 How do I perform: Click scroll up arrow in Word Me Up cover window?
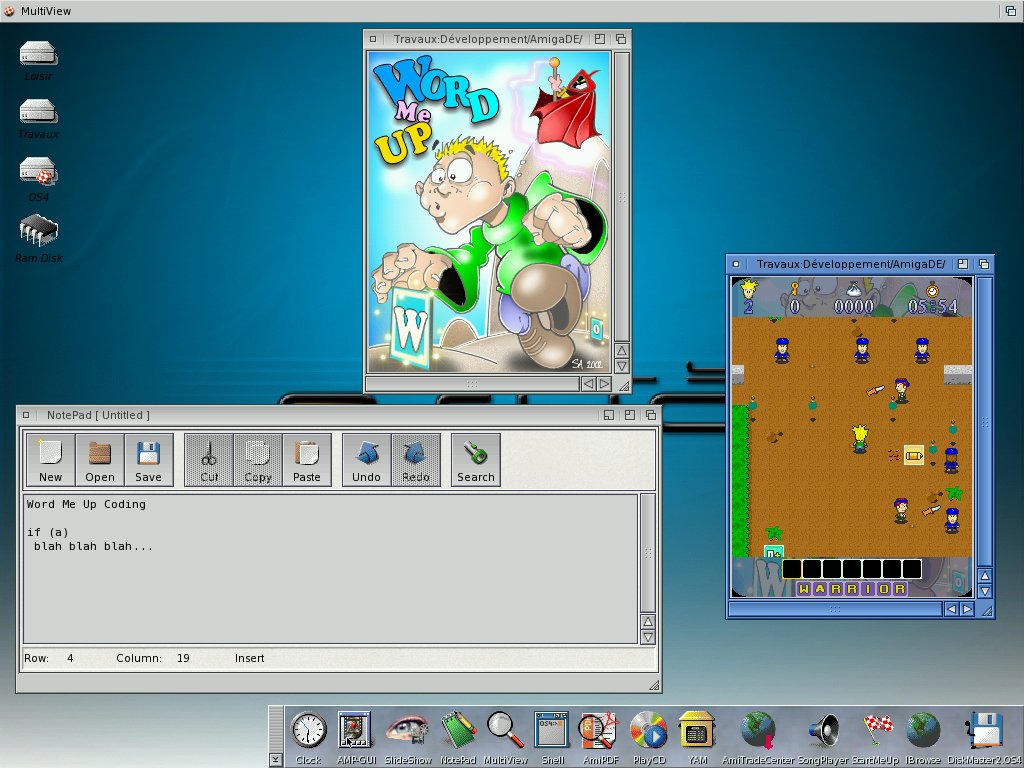[x=622, y=351]
